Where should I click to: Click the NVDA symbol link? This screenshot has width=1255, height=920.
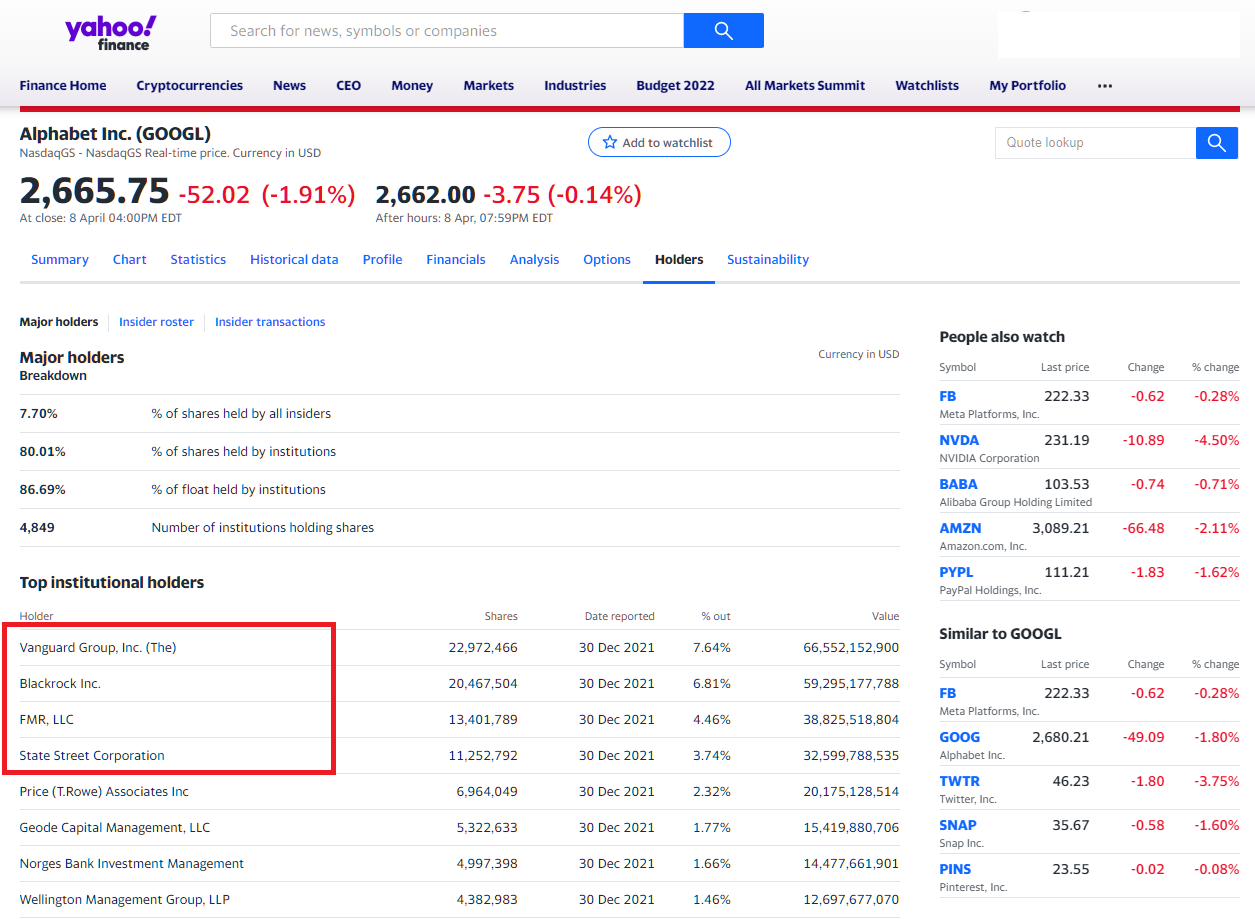pyautogui.click(x=959, y=441)
